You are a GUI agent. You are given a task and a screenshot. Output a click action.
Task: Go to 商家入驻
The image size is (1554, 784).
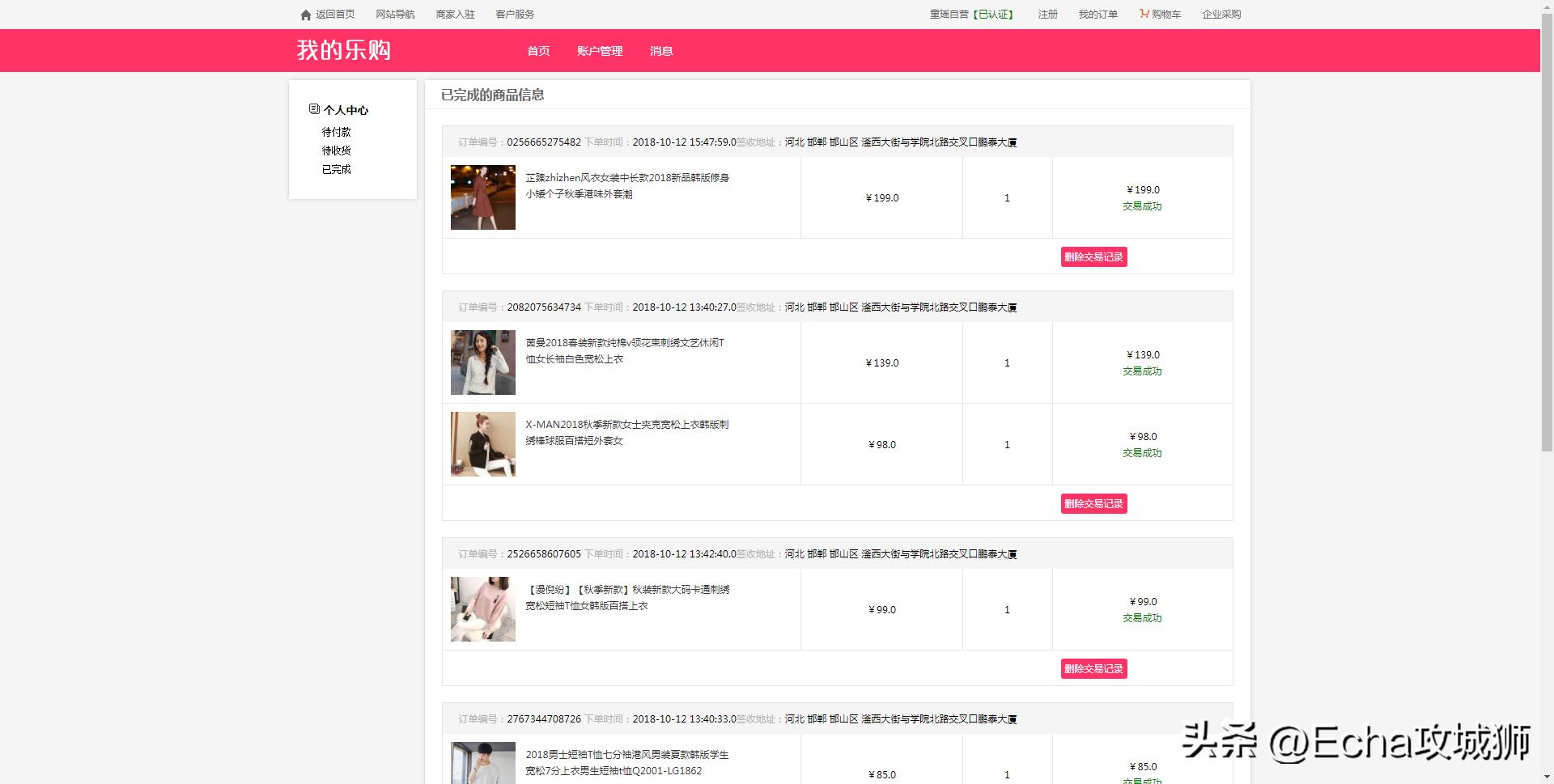[x=455, y=15]
